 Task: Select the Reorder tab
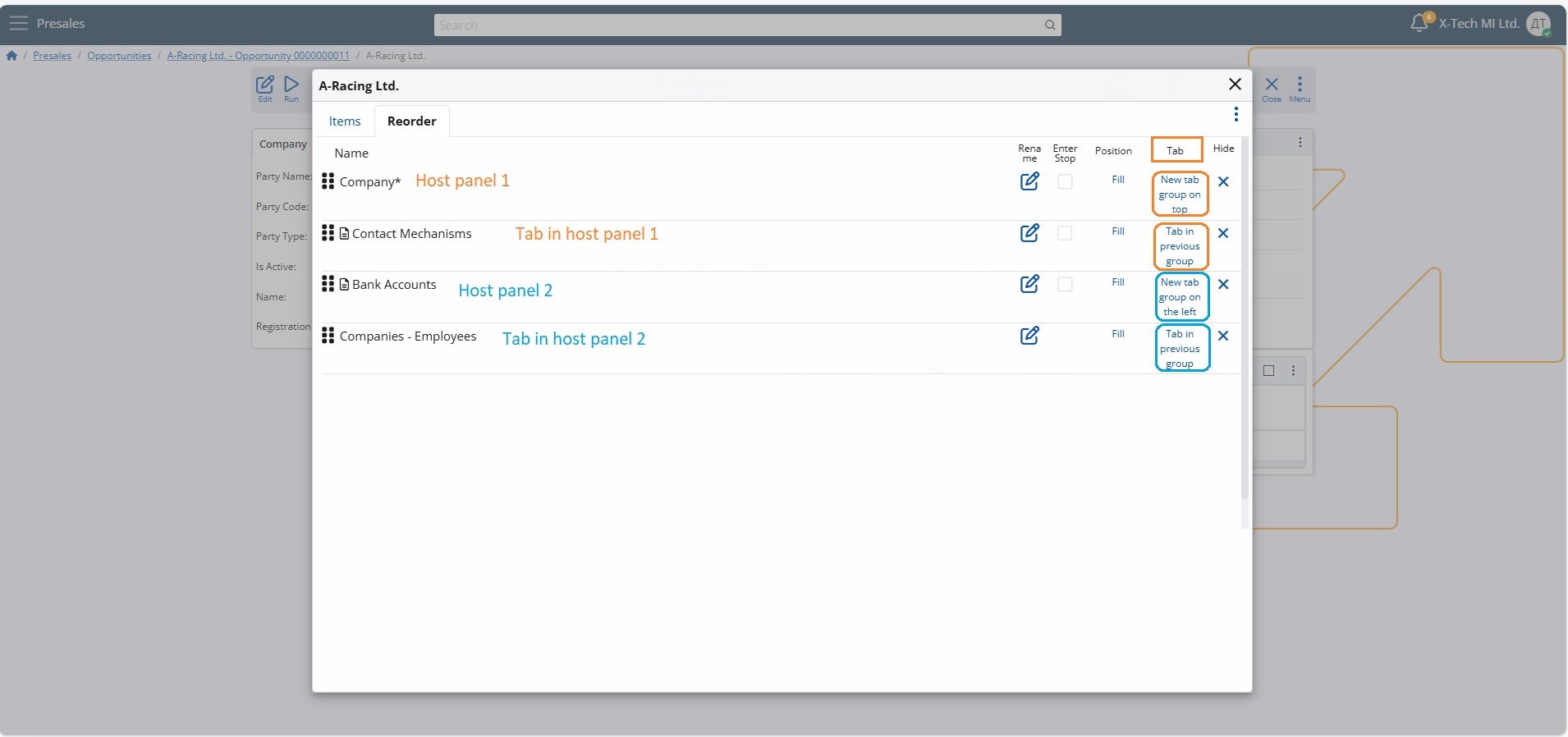[x=412, y=121]
